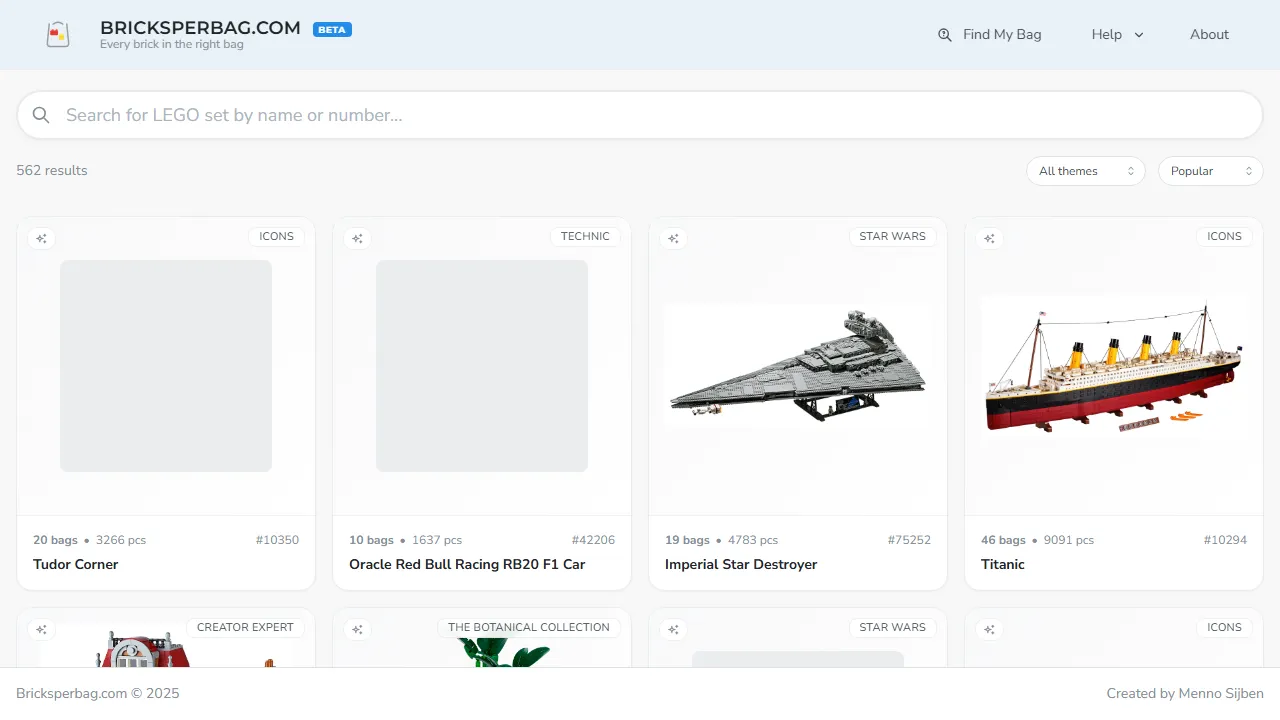Expand the Help menu
The width and height of the screenshot is (1280, 720).
1117,35
